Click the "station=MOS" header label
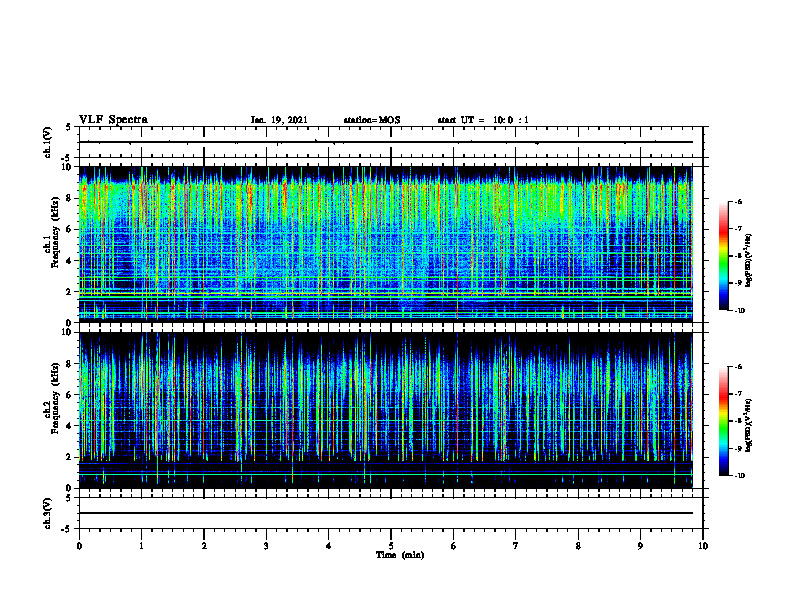Screen dimensions: 792x612 pos(372,120)
